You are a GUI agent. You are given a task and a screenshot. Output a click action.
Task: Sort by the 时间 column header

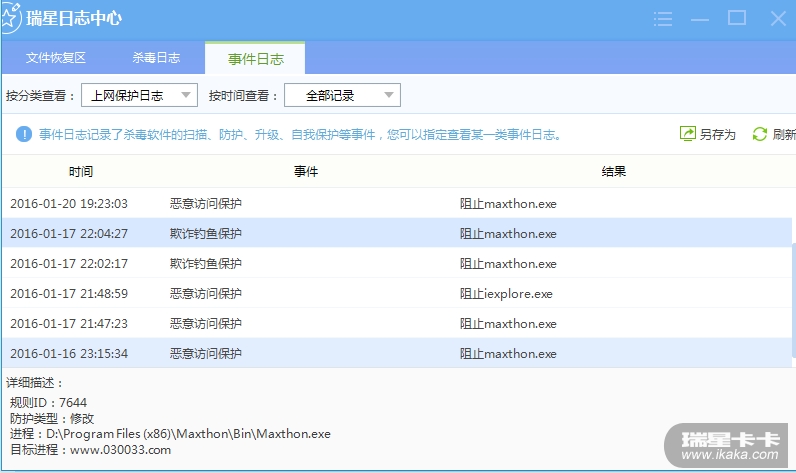click(81, 172)
